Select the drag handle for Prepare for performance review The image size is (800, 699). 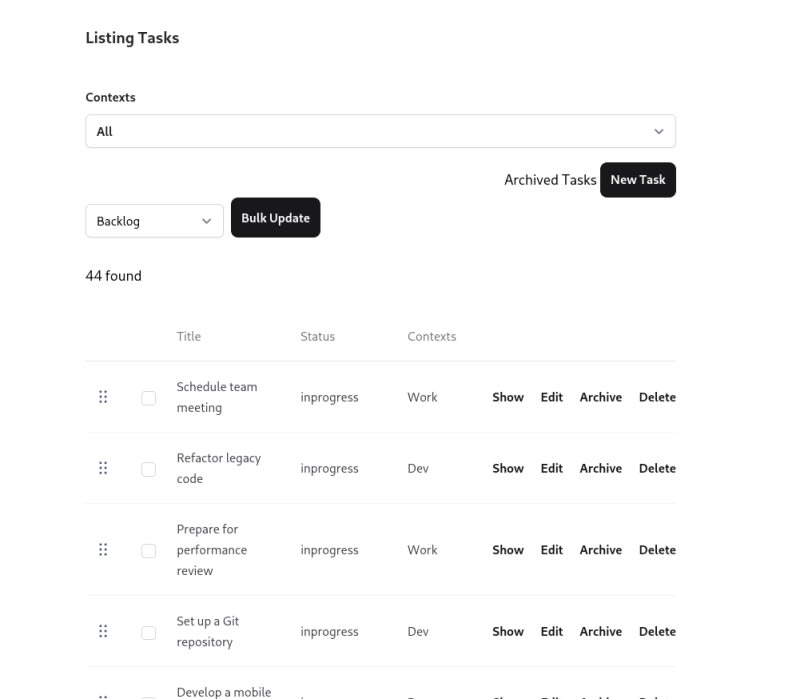103,550
